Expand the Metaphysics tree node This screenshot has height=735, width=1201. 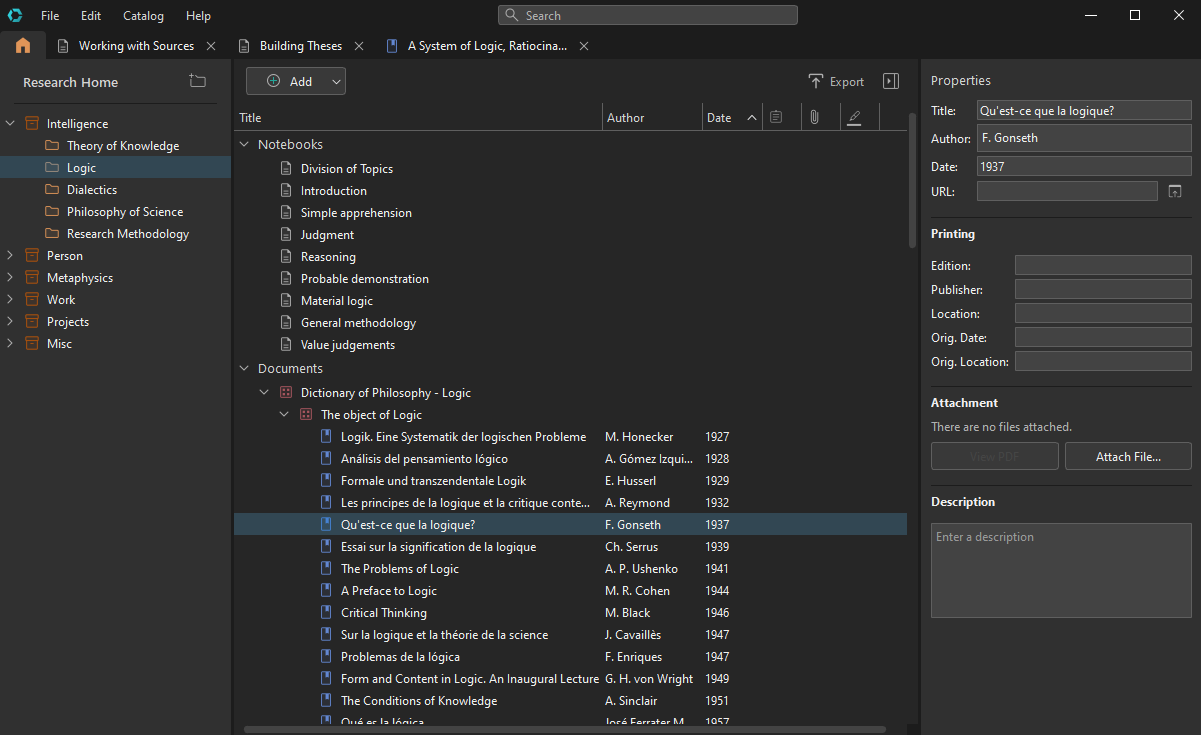click(x=10, y=278)
